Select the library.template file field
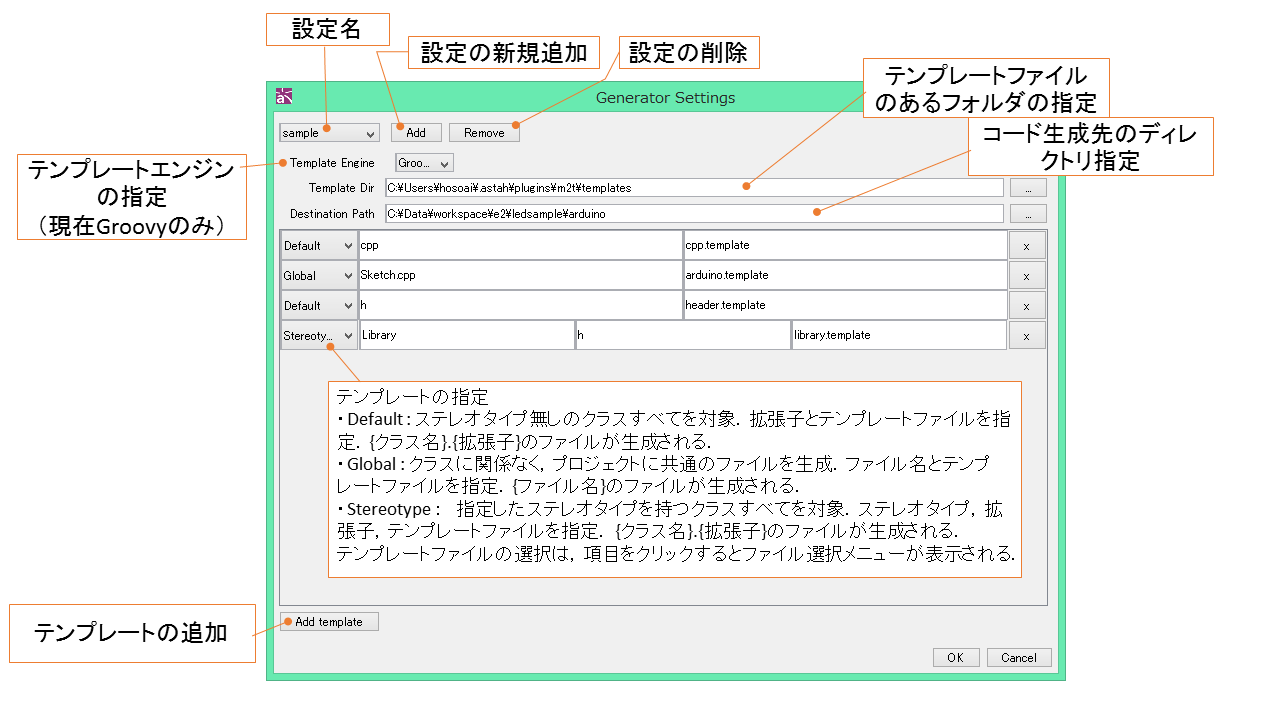The image size is (1280, 720). click(x=899, y=335)
